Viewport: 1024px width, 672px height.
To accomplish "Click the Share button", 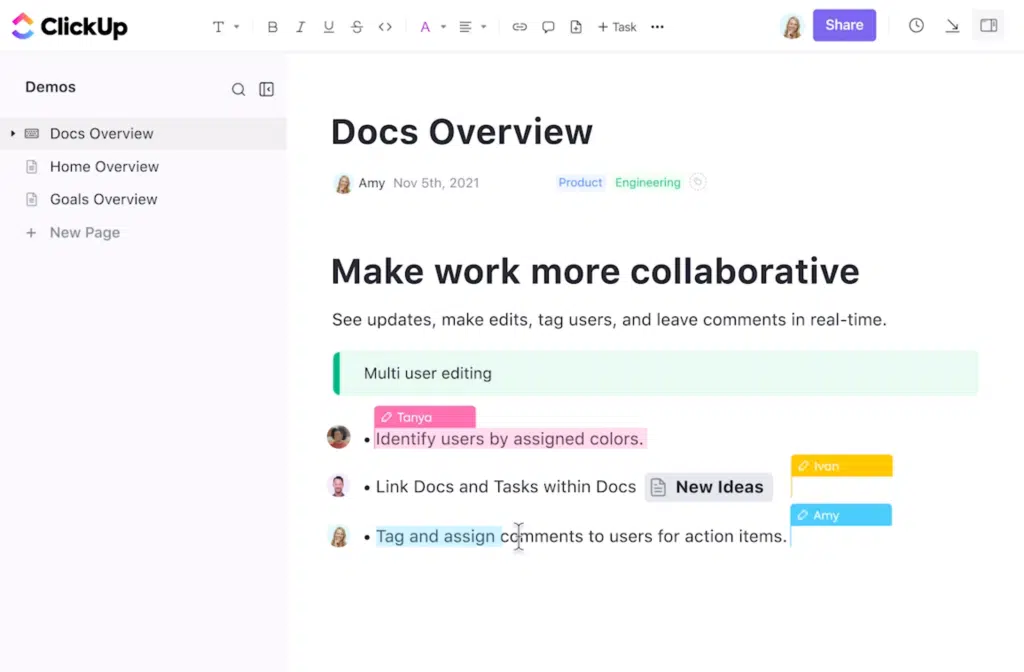I will [x=844, y=25].
